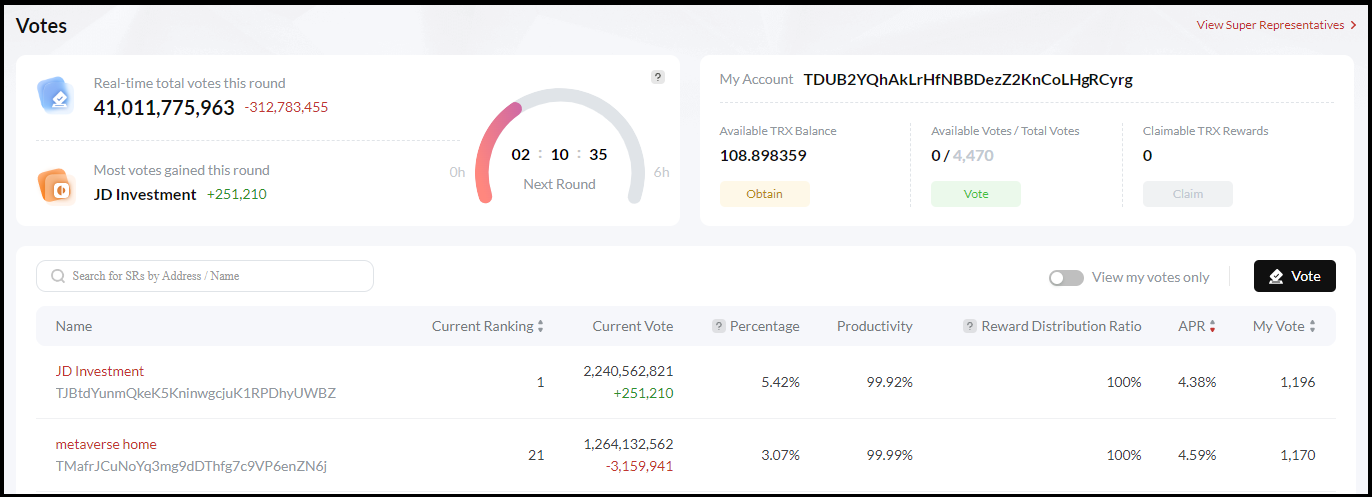The width and height of the screenshot is (1372, 497).
Task: Sort by My Vote column arrows
Action: (1313, 326)
